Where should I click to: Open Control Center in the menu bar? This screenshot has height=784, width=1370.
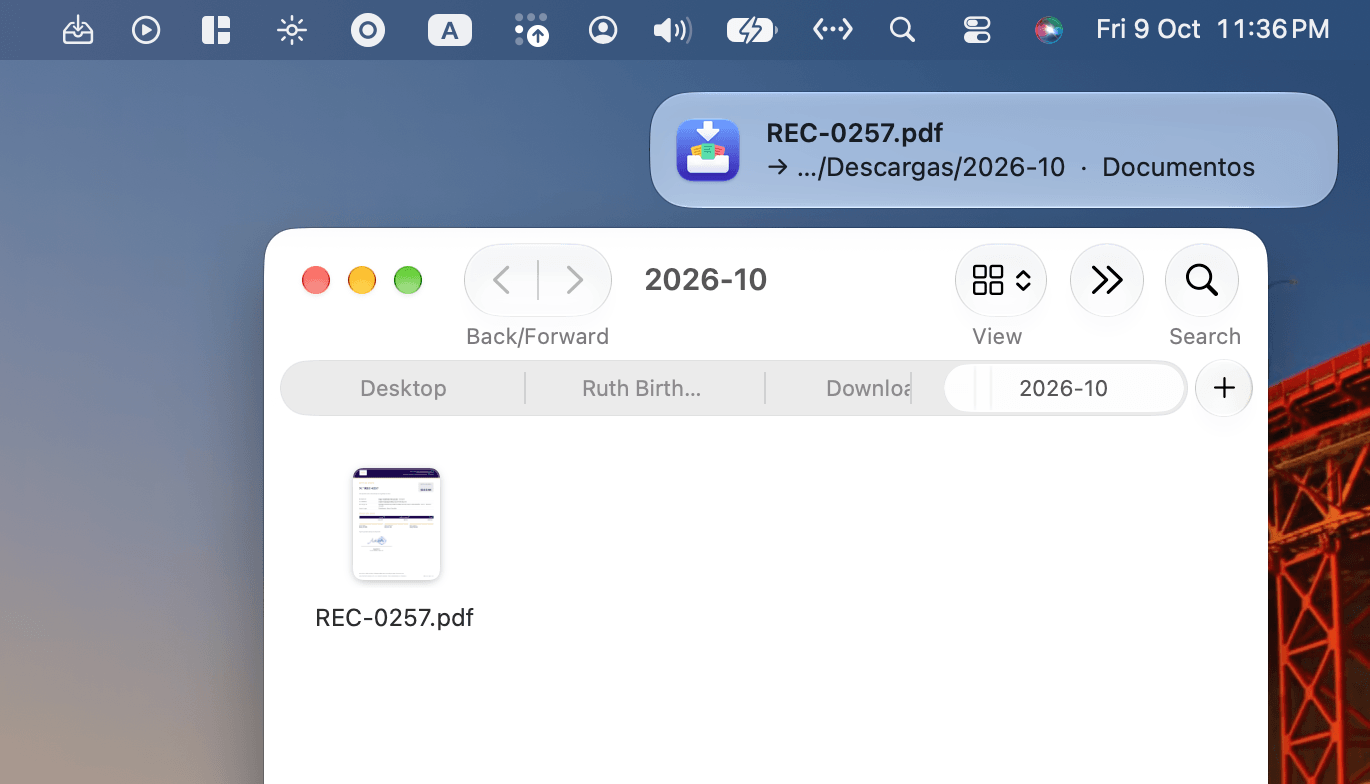point(977,30)
